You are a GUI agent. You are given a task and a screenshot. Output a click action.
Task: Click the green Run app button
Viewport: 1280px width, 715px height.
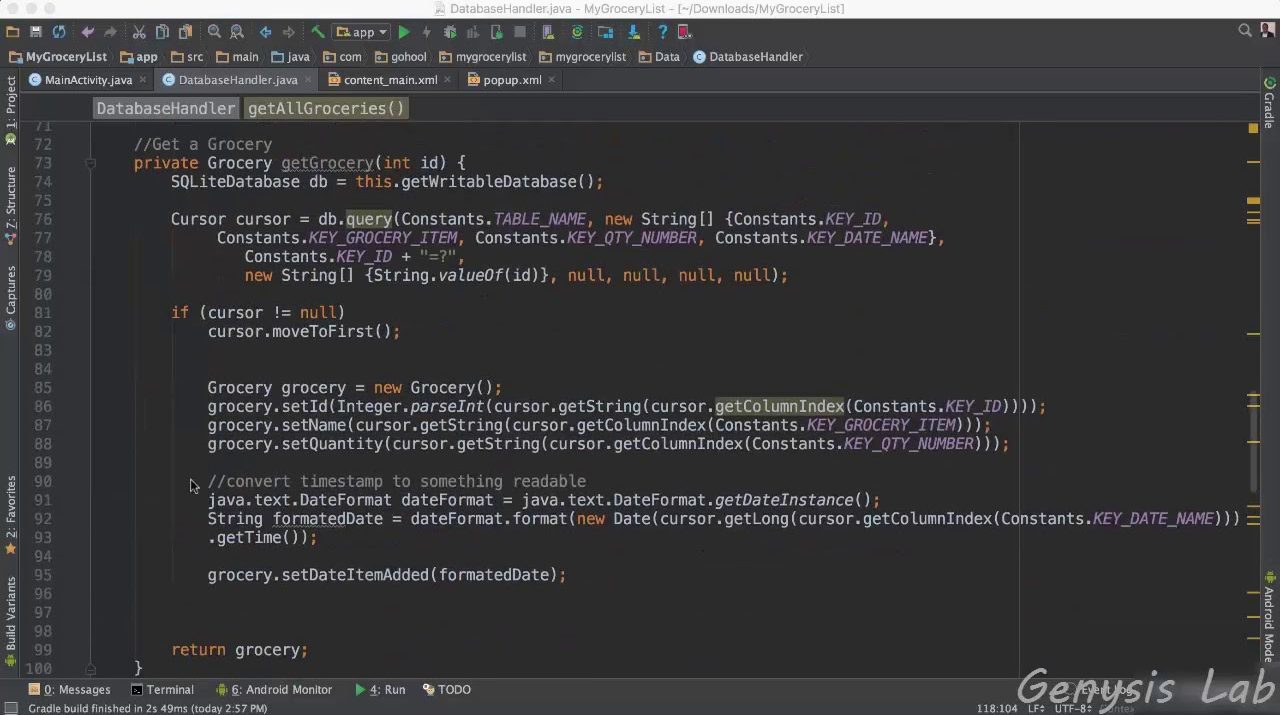point(404,32)
